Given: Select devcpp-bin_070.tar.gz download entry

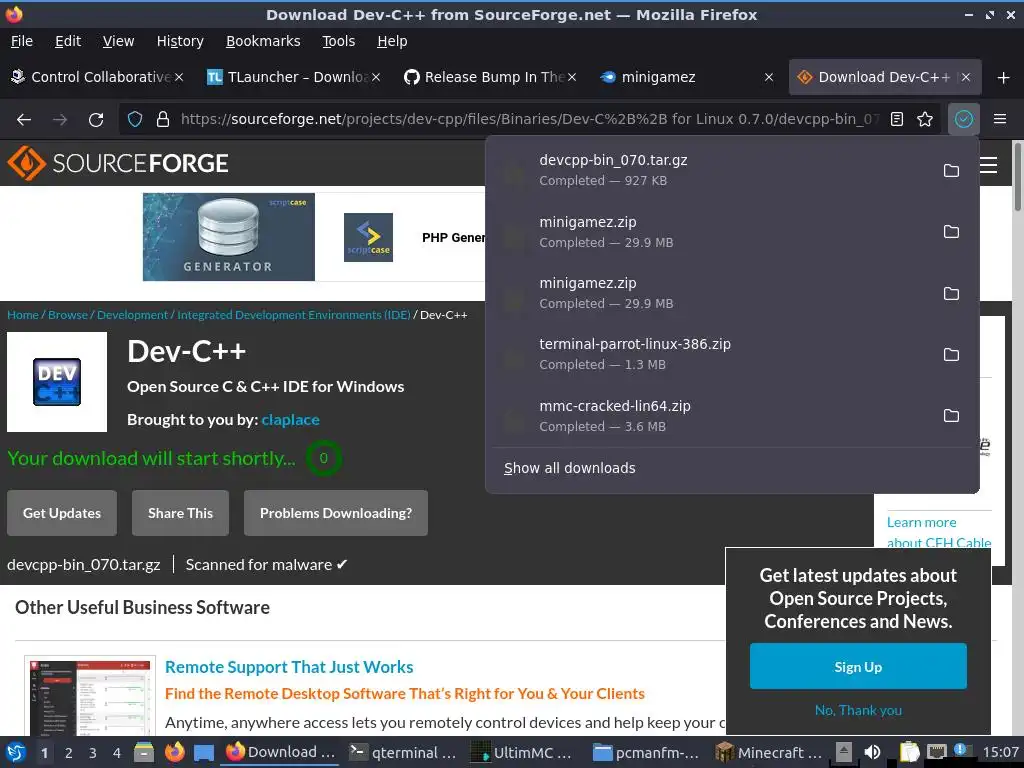Looking at the screenshot, I should pyautogui.click(x=712, y=170).
